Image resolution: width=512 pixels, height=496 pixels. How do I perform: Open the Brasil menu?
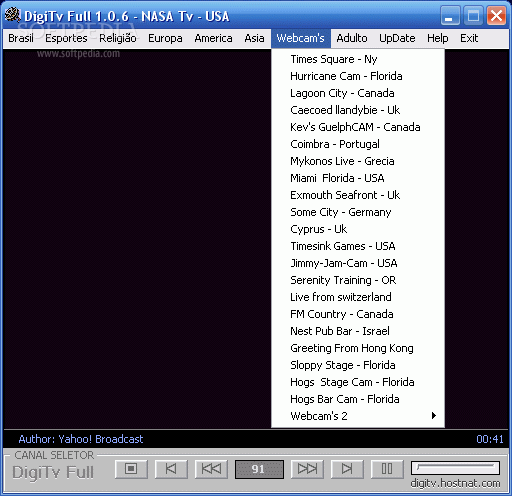(21, 38)
